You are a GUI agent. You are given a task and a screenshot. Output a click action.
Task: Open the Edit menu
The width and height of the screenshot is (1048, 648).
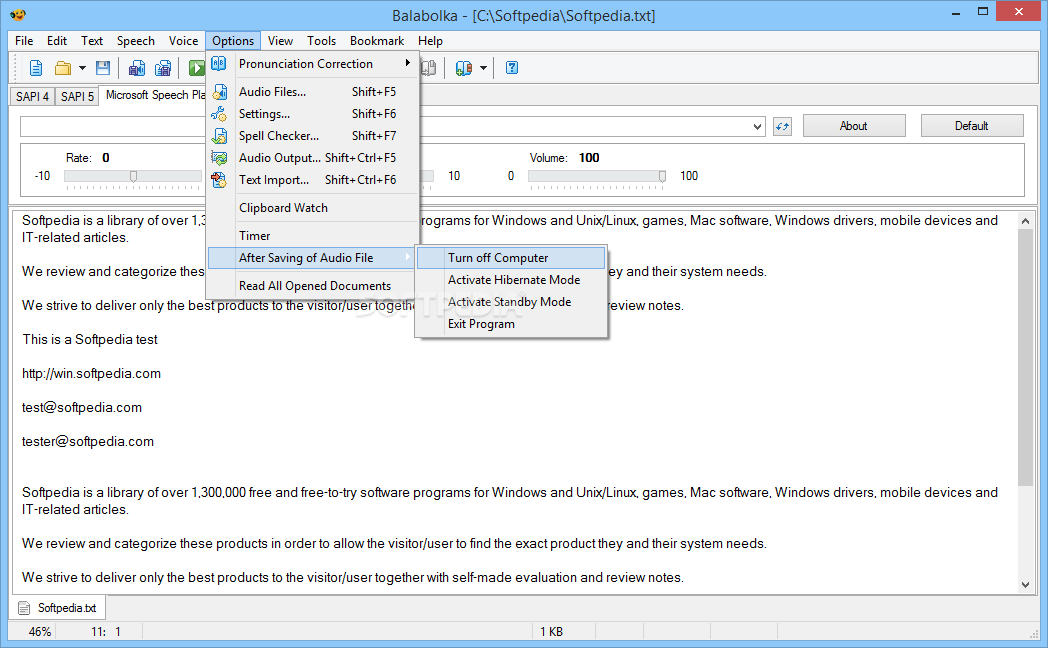click(57, 41)
